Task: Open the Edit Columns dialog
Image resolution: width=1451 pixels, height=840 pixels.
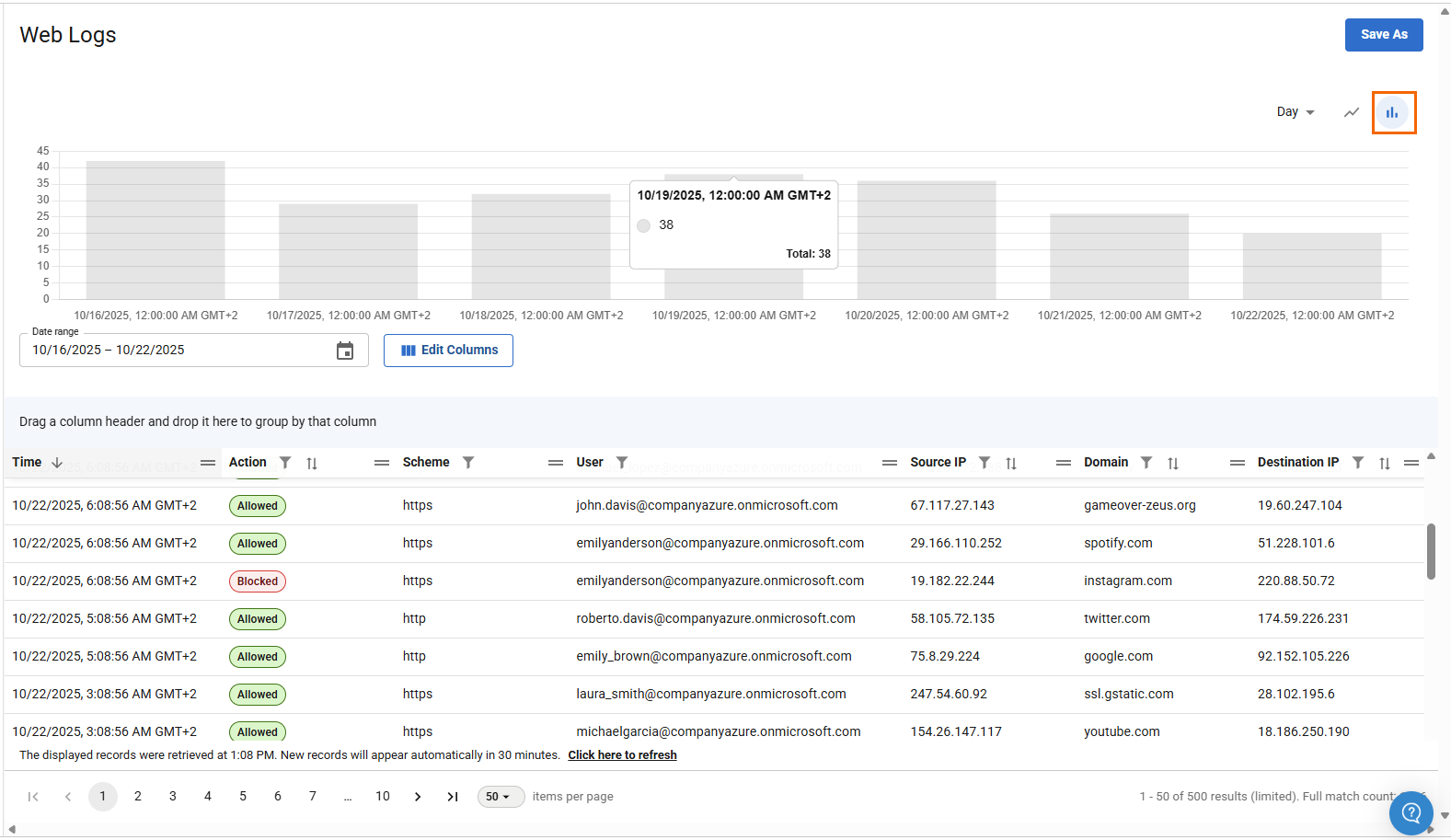Action: pos(448,351)
